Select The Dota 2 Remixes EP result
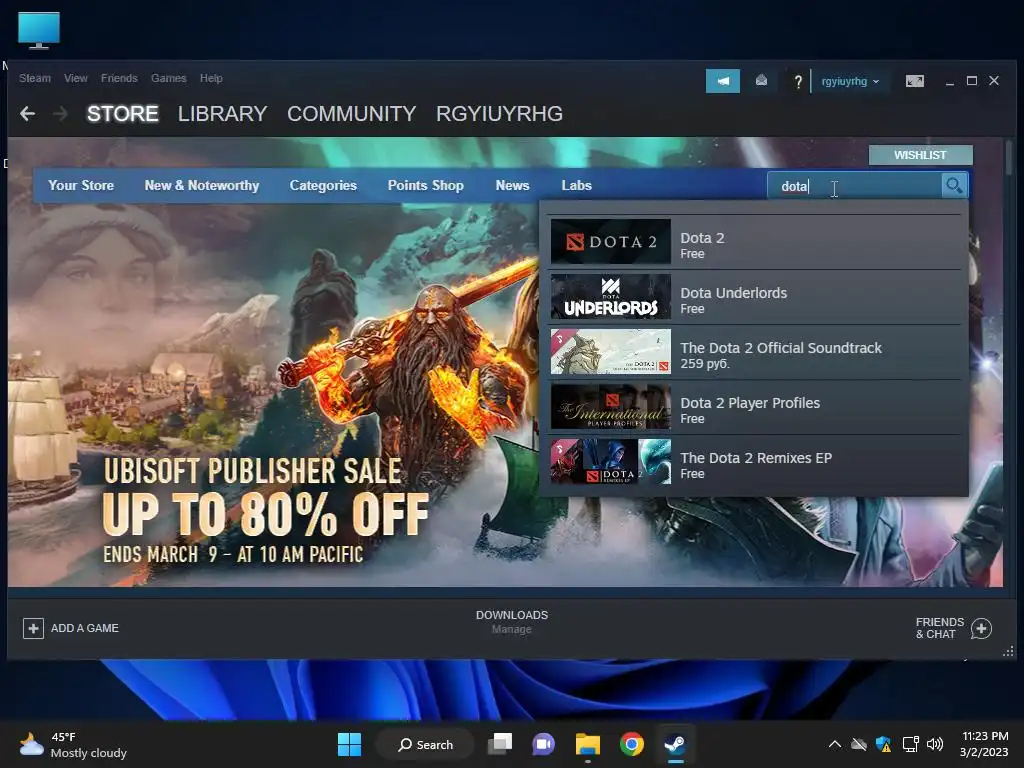 (756, 462)
